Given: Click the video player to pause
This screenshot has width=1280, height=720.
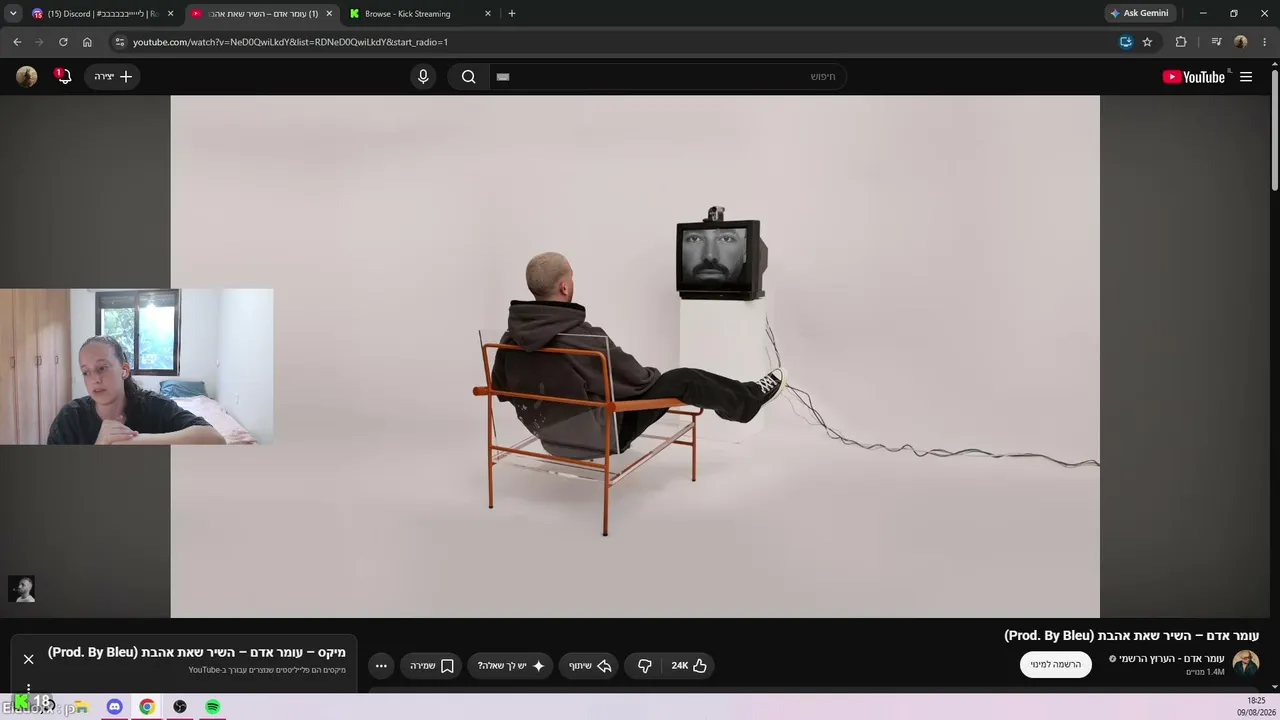Looking at the screenshot, I should (635, 357).
